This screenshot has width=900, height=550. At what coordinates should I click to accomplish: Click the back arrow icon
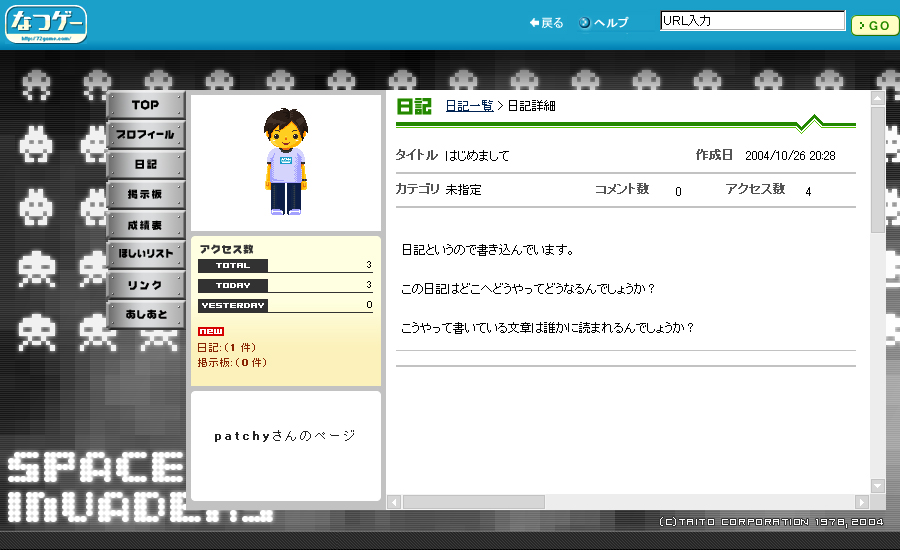click(x=534, y=22)
